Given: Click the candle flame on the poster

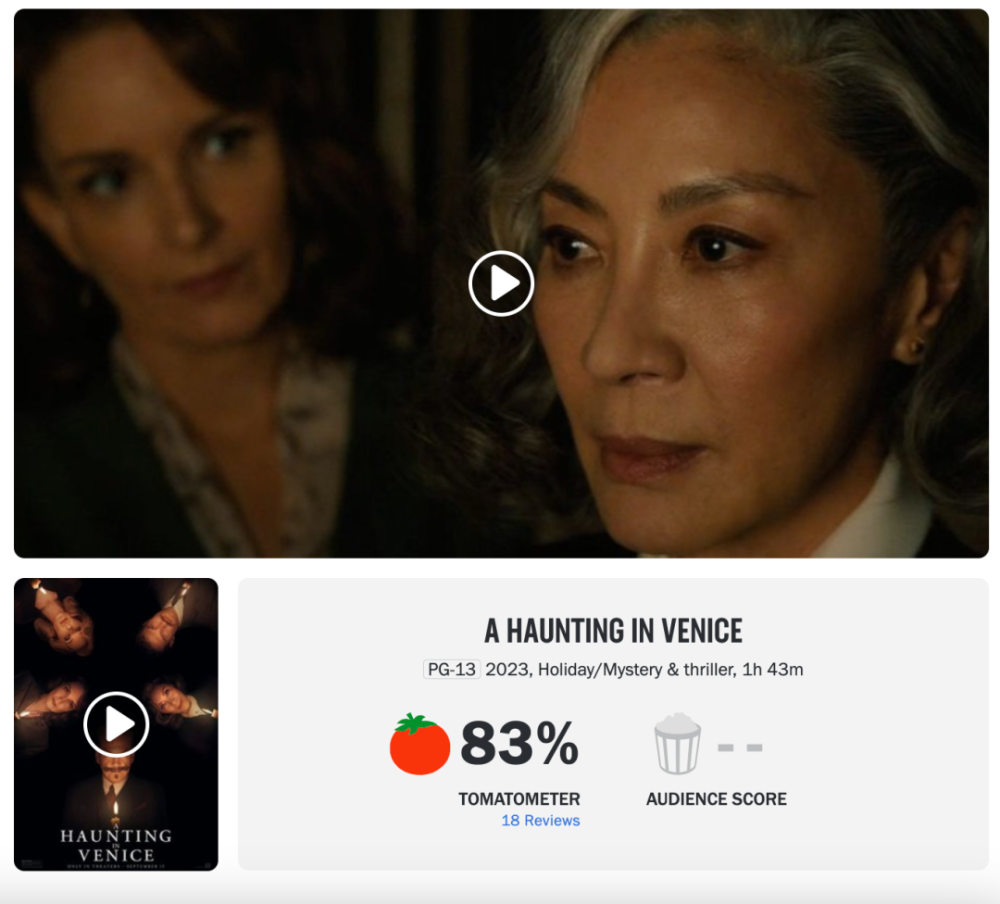Looking at the screenshot, I should [x=115, y=810].
